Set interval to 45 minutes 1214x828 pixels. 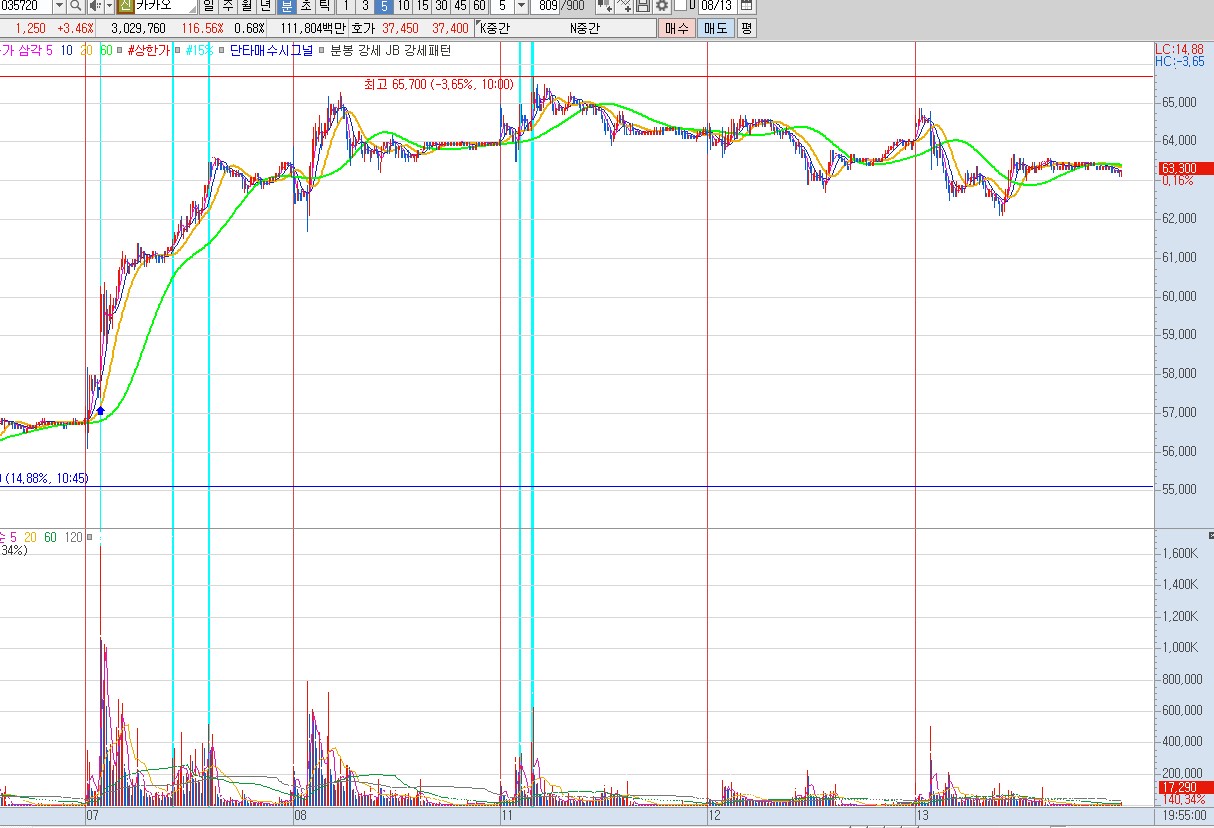point(460,6)
